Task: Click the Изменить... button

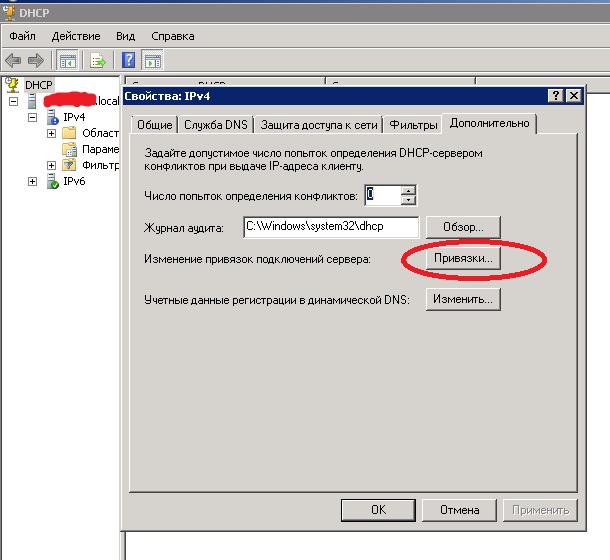Action: click(463, 299)
